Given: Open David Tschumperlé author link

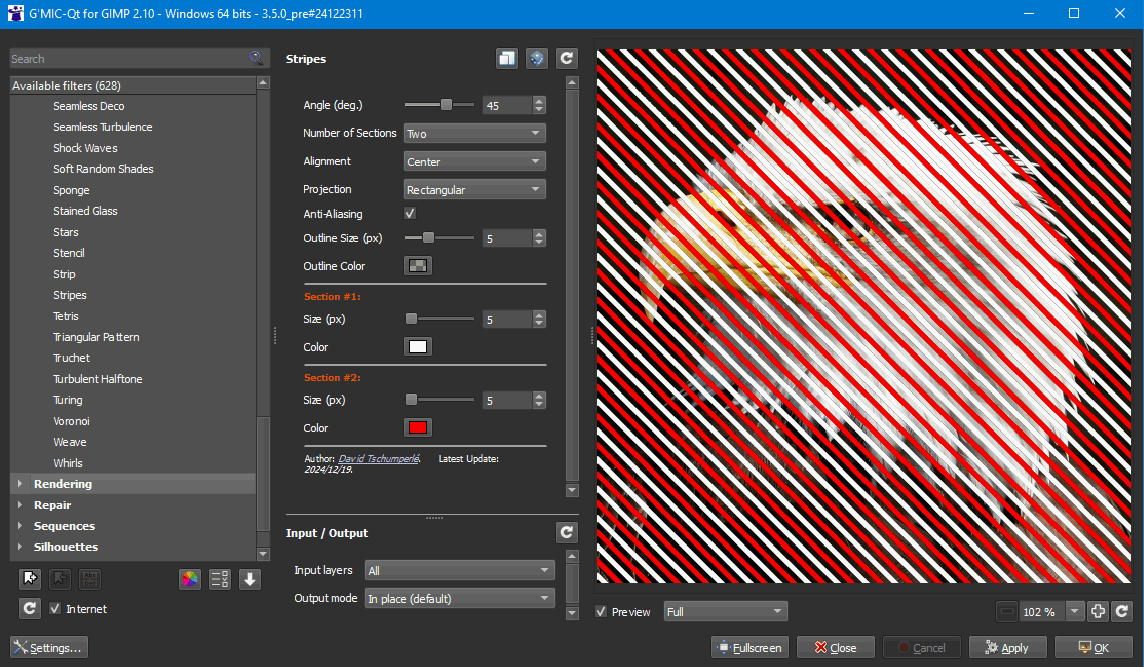Looking at the screenshot, I should (x=379, y=459).
